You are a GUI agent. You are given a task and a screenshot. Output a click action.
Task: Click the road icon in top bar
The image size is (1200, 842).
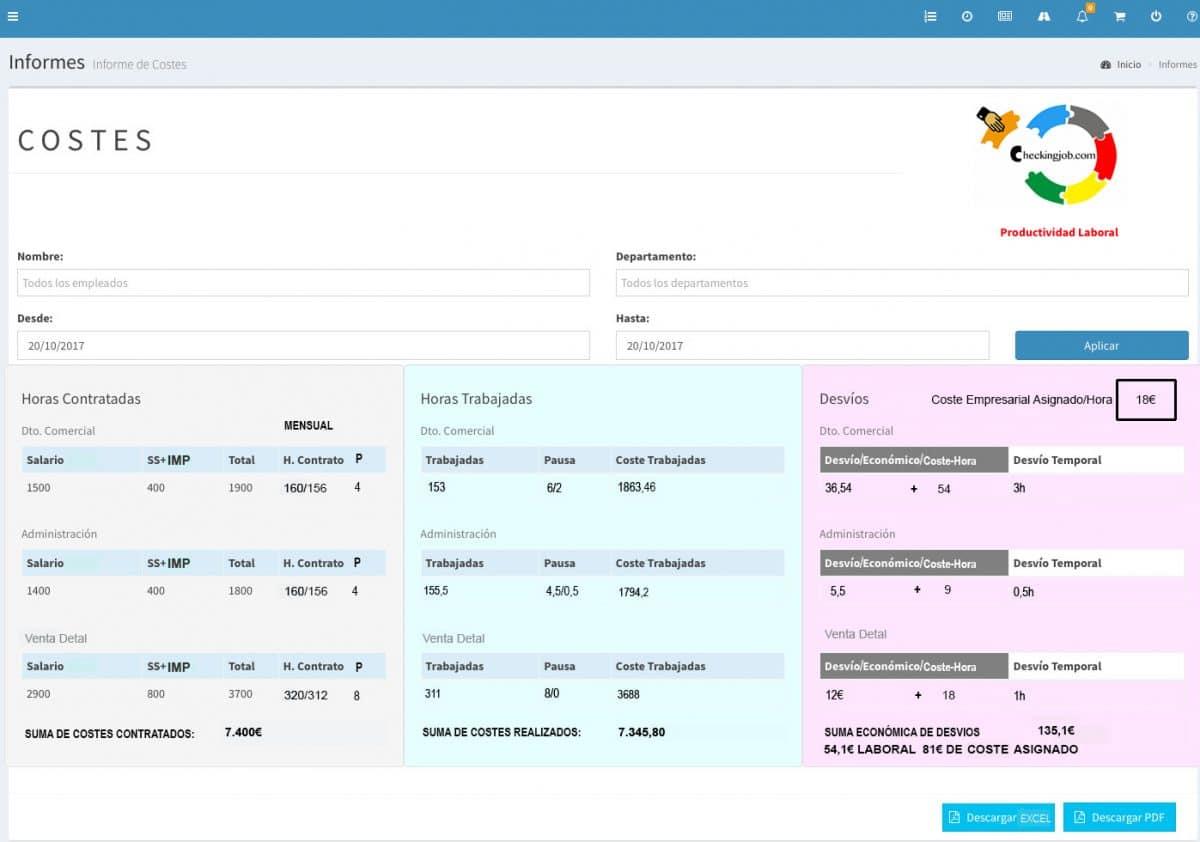[1044, 17]
